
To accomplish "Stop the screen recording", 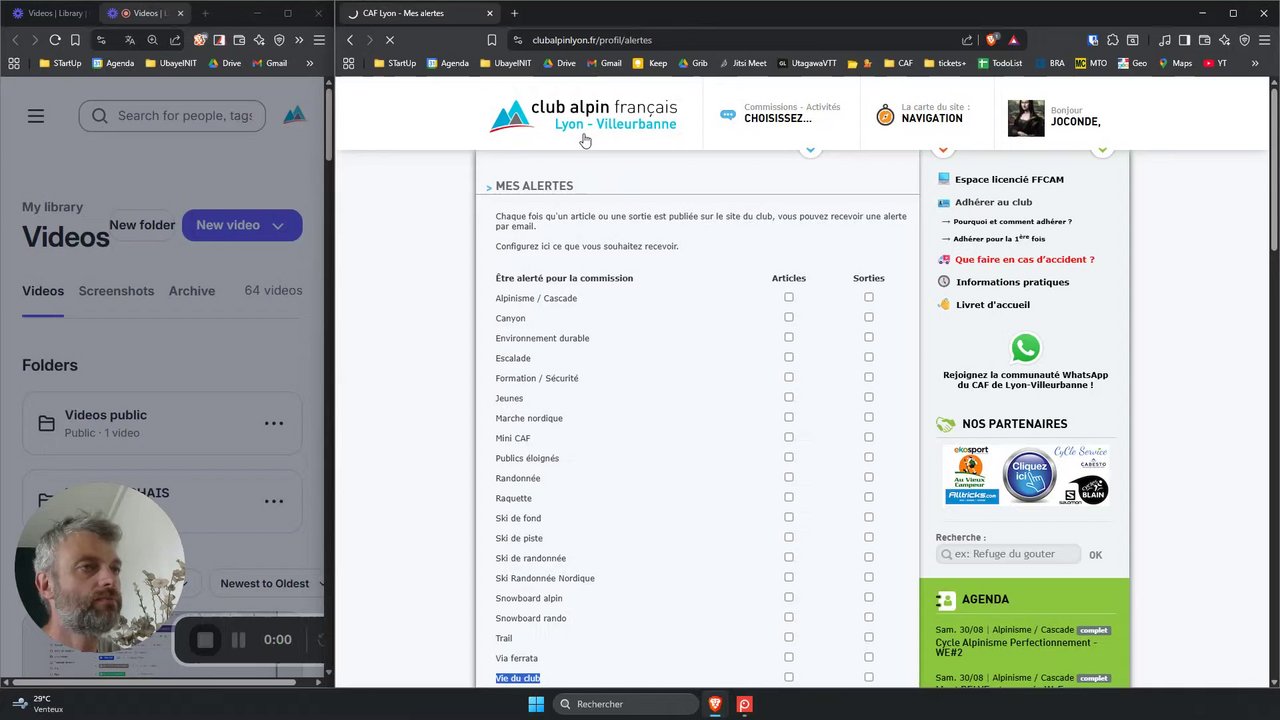I will [x=205, y=640].
